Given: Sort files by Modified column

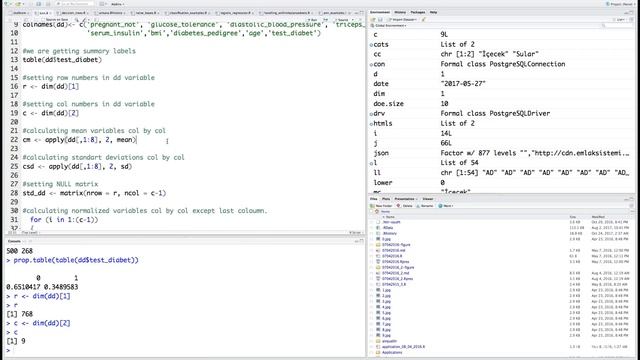Looking at the screenshot, I should coord(598,217).
